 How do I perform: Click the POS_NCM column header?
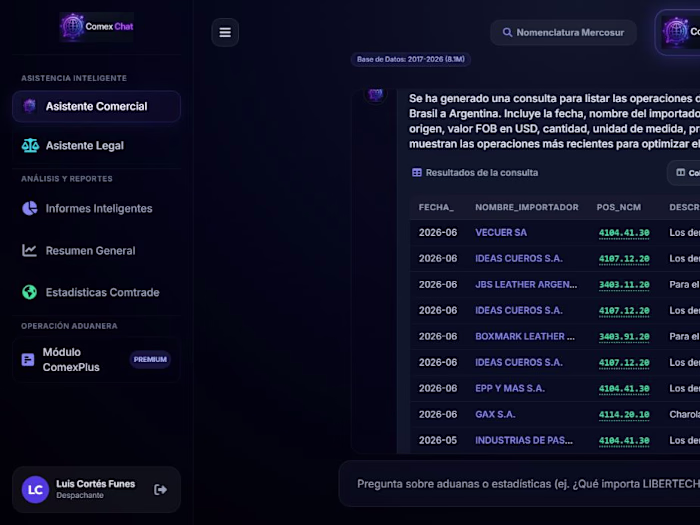coord(619,207)
